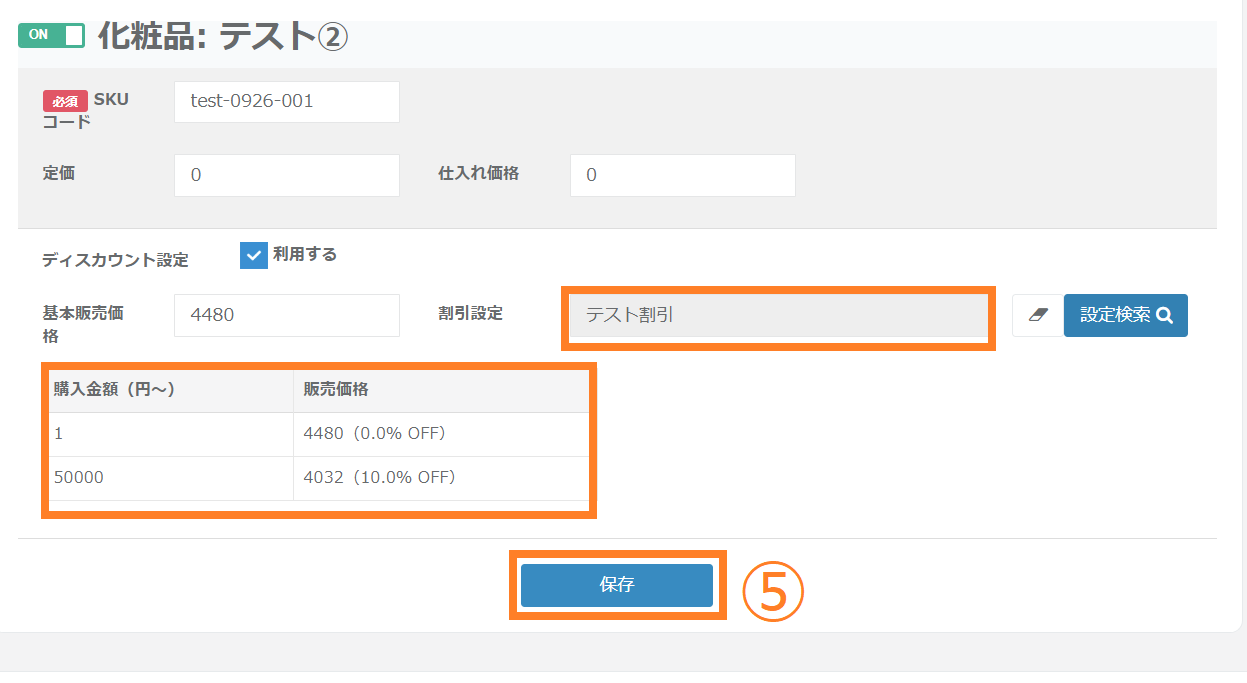This screenshot has width=1247, height=683.
Task: Click the 基本販売価格 field showing 4480
Action: point(286,315)
